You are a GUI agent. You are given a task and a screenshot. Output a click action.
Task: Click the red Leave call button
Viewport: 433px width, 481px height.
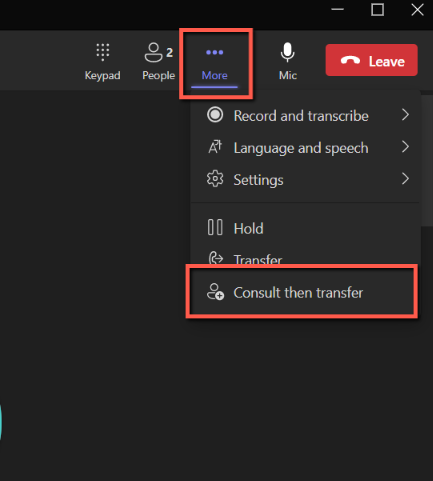click(371, 60)
